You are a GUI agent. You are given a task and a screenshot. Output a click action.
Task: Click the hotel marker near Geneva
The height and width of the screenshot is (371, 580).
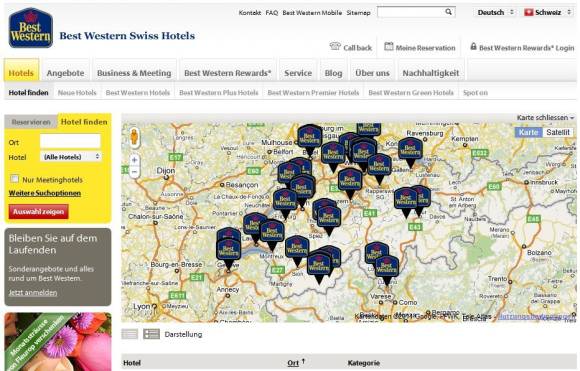229,253
